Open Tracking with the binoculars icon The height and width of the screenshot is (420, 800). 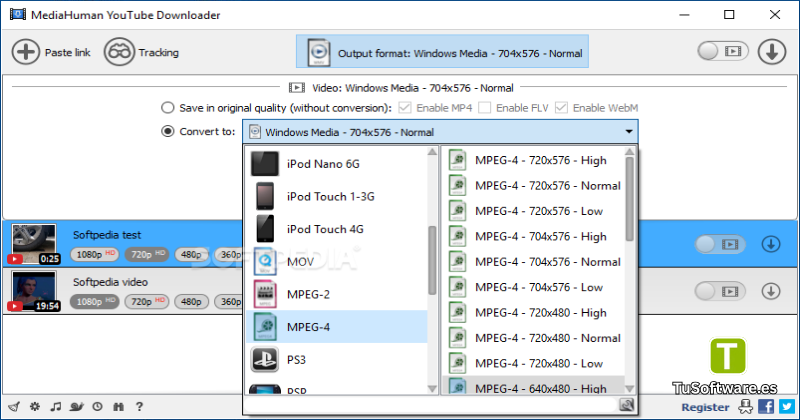point(119,52)
